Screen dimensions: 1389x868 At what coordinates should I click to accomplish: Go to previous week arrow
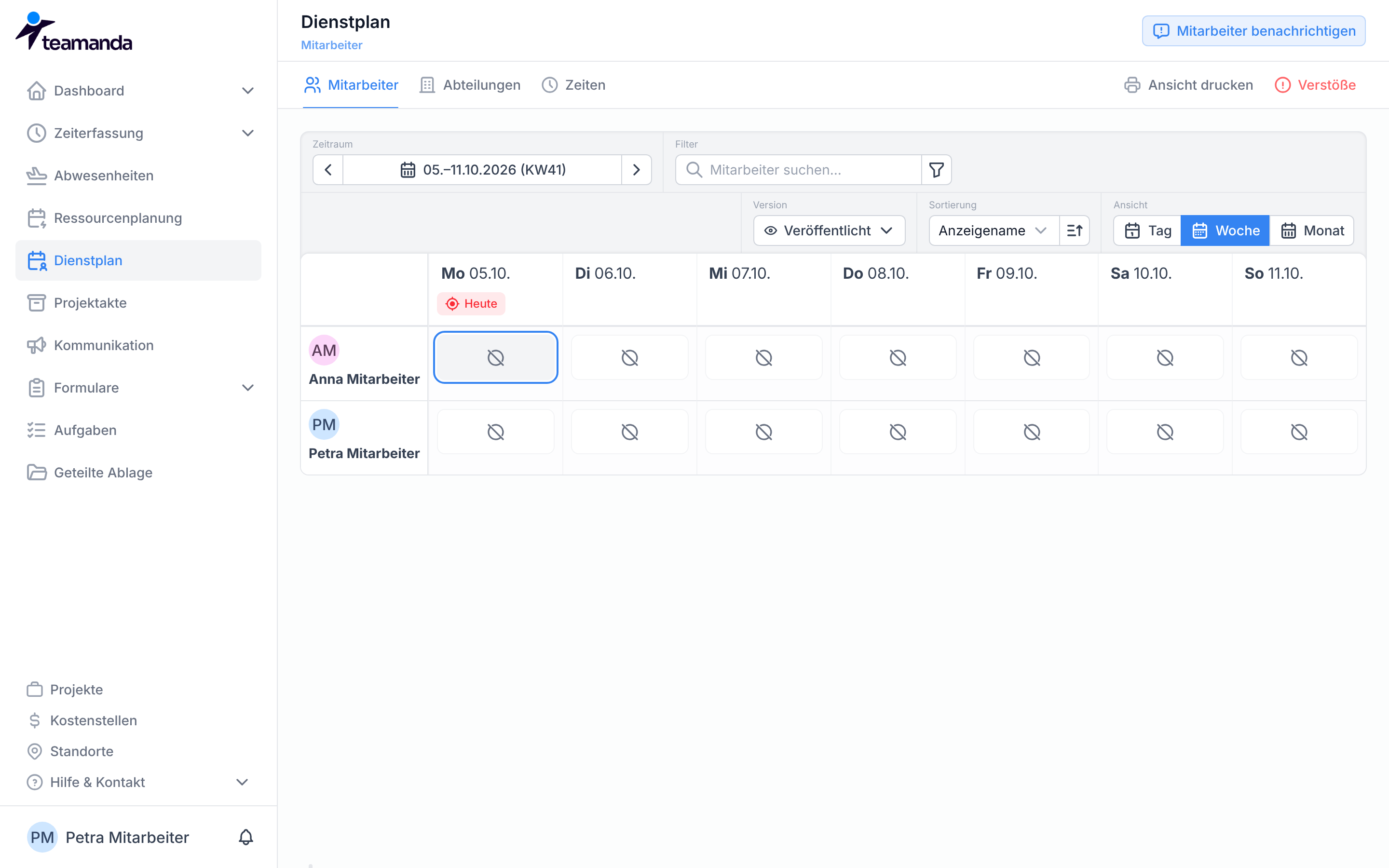328,169
